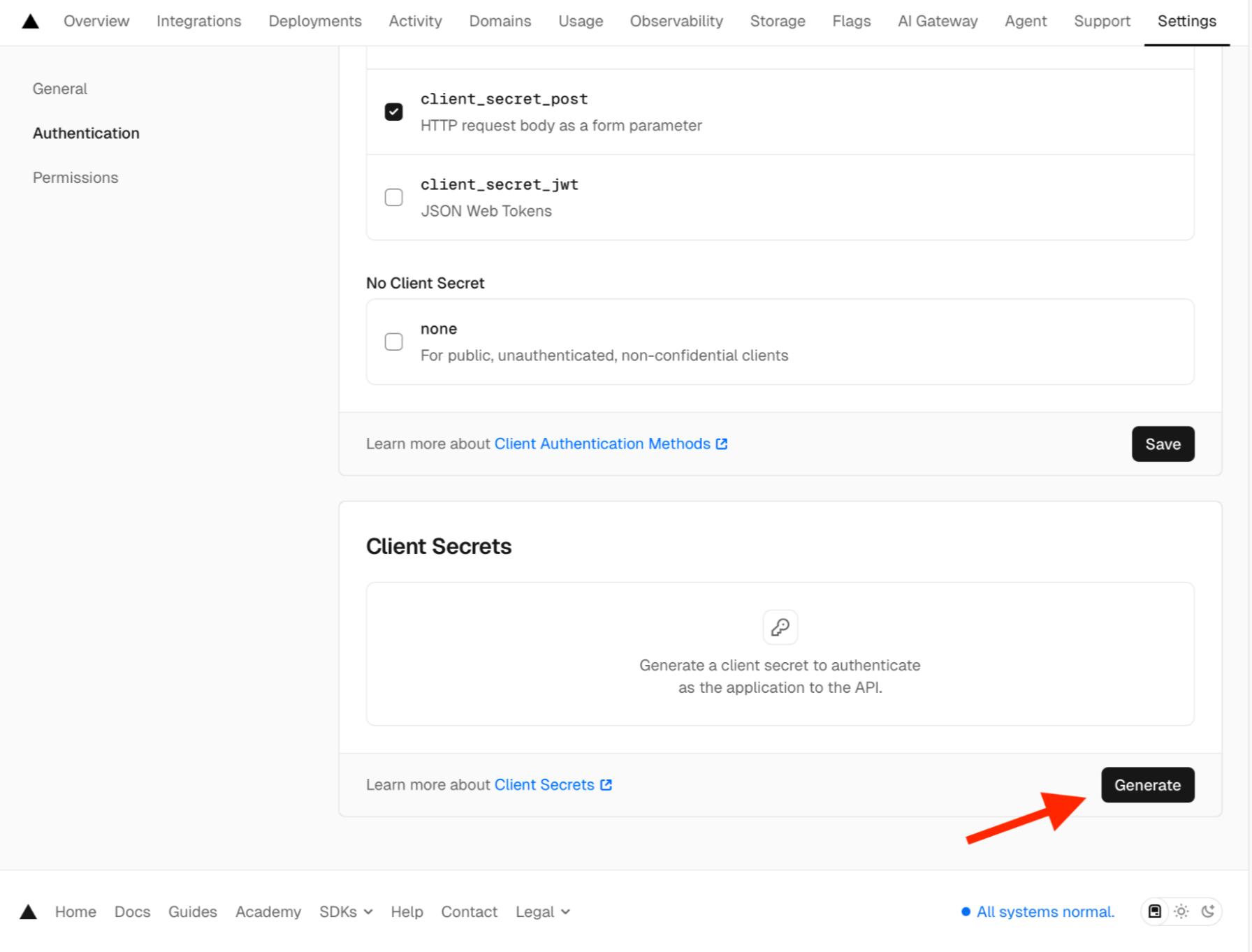Enable the client_secret_jwt option
Screen dimensions: 1252x952
pyautogui.click(x=393, y=197)
